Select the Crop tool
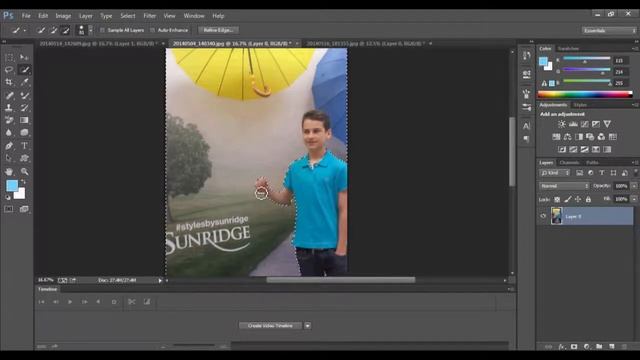Image resolution: width=640 pixels, height=360 pixels. (x=9, y=82)
